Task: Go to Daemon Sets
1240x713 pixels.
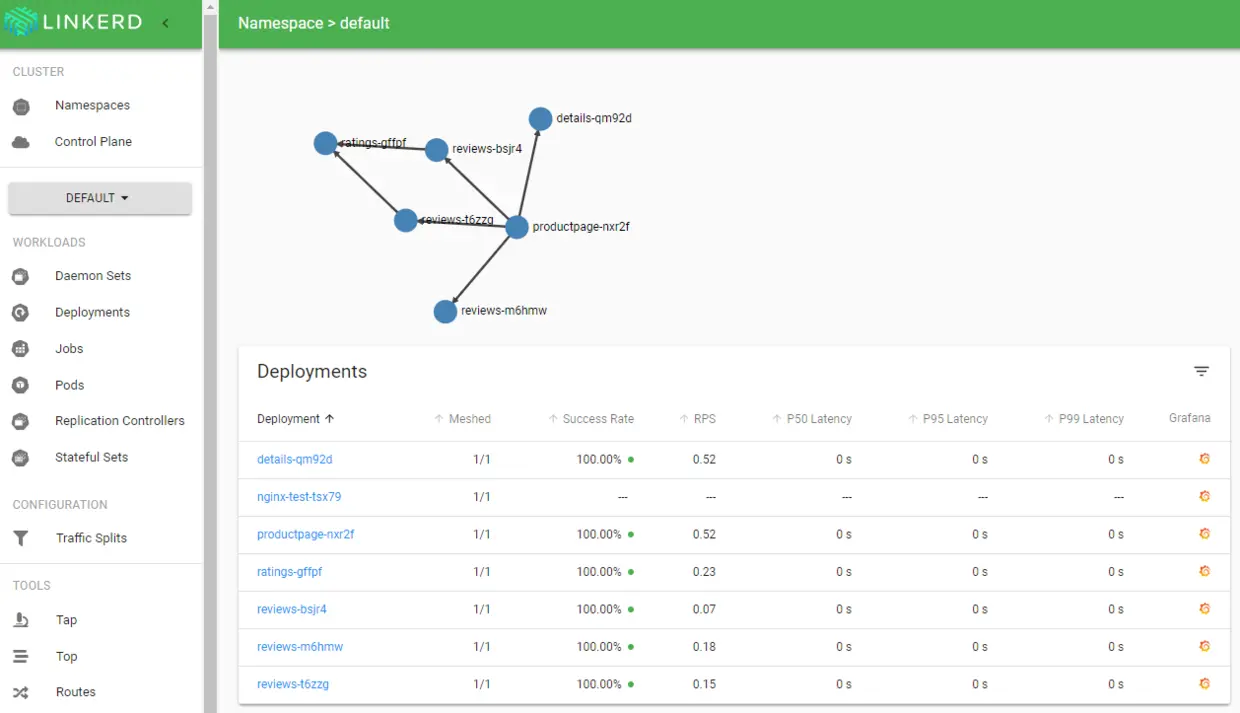Action: coord(93,275)
